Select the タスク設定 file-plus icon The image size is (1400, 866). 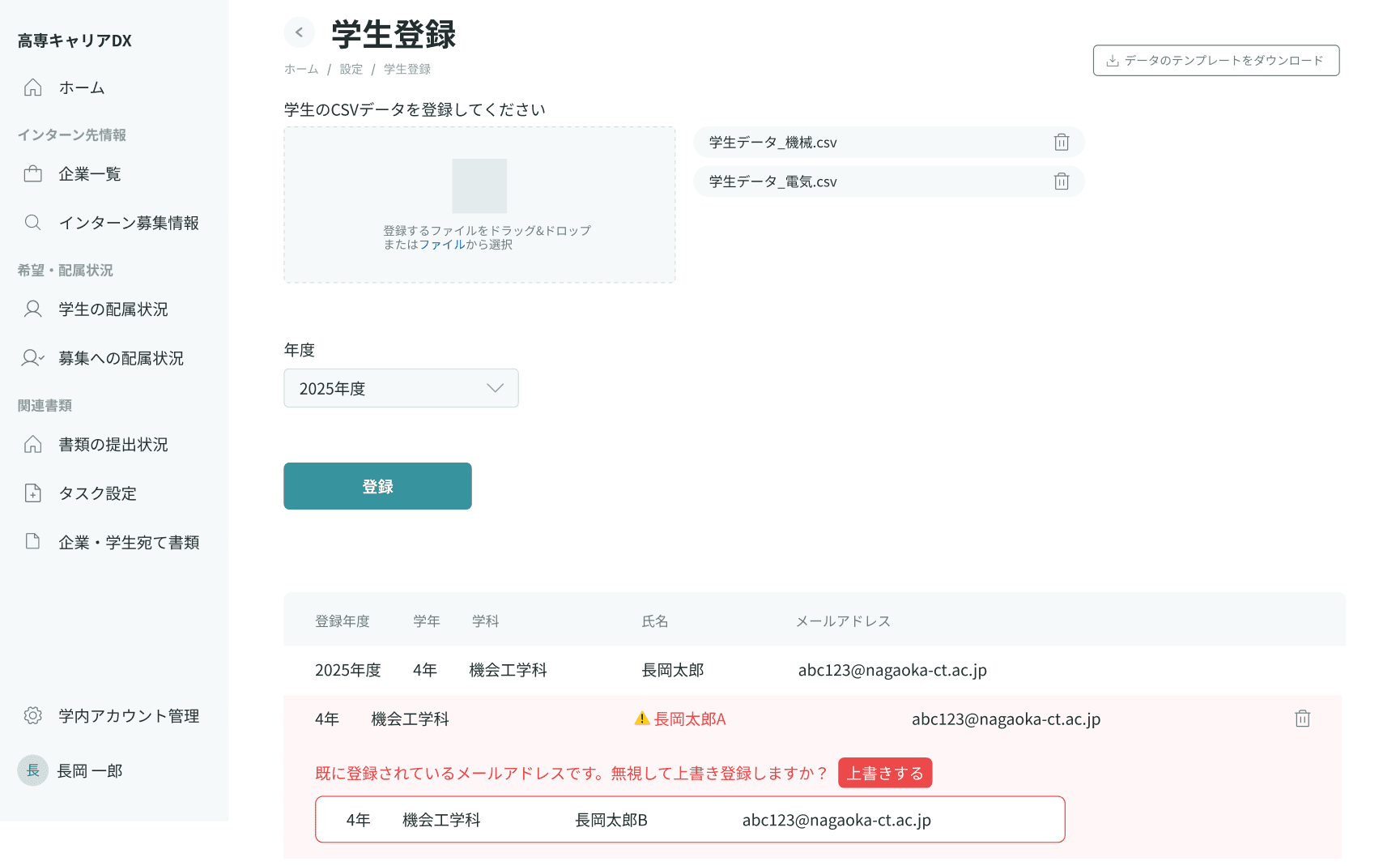(x=32, y=493)
